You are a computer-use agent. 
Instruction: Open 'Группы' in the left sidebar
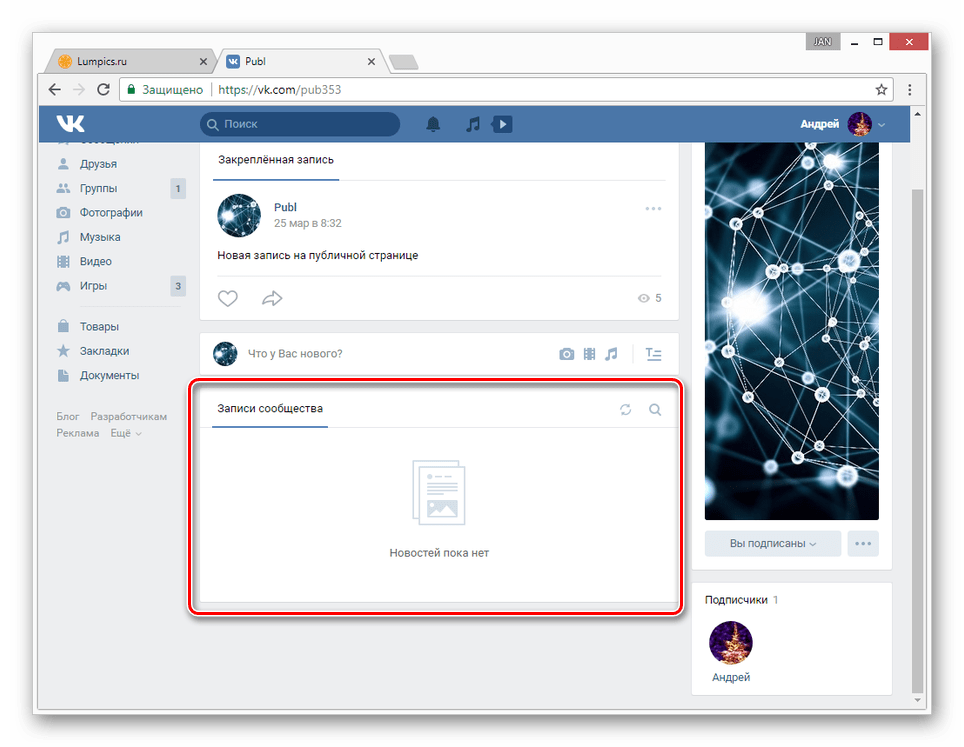(x=98, y=188)
